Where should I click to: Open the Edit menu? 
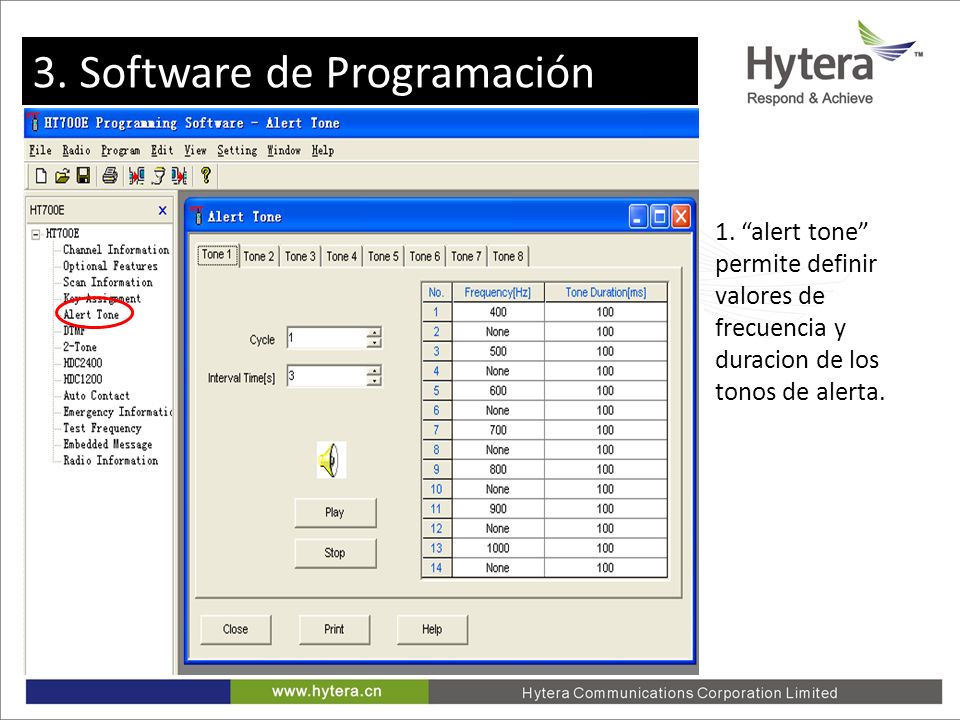pos(162,151)
